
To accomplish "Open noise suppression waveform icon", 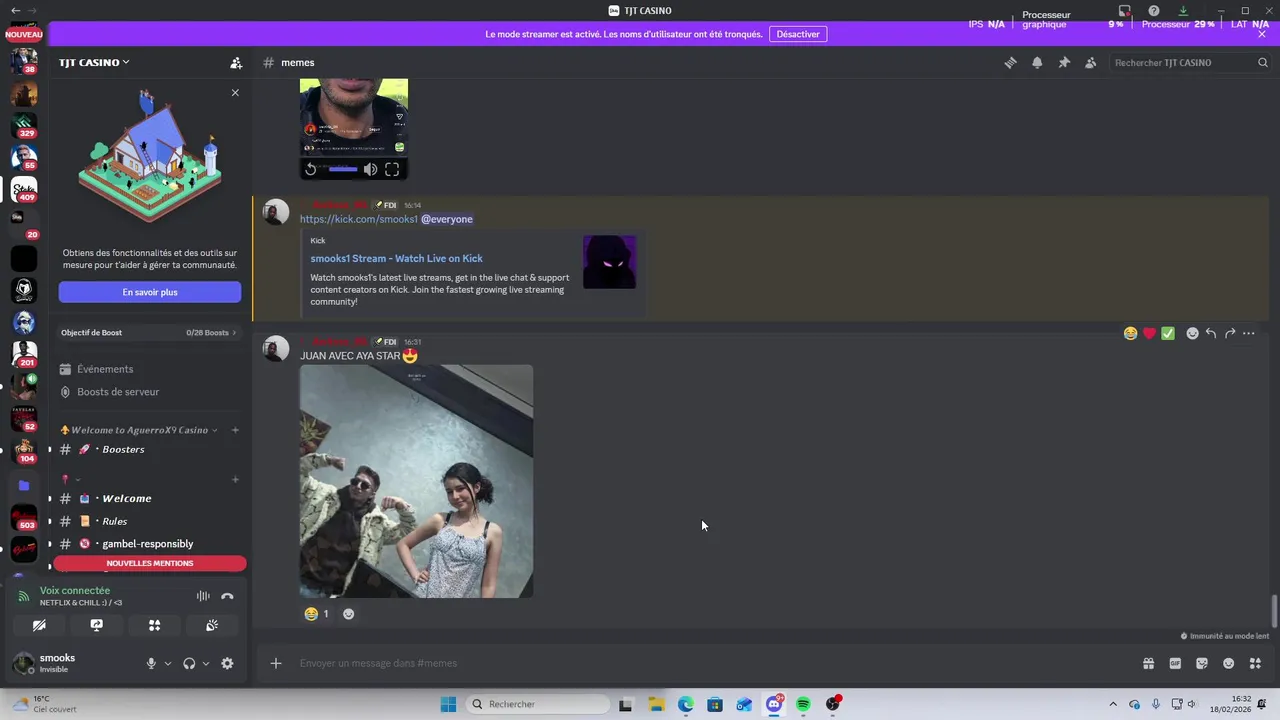I will coord(203,596).
